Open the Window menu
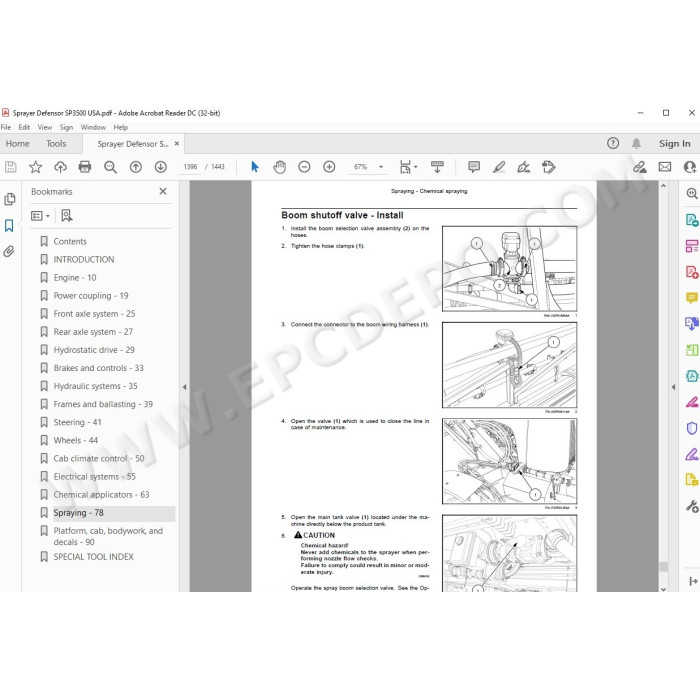The width and height of the screenshot is (700, 700). pyautogui.click(x=93, y=127)
